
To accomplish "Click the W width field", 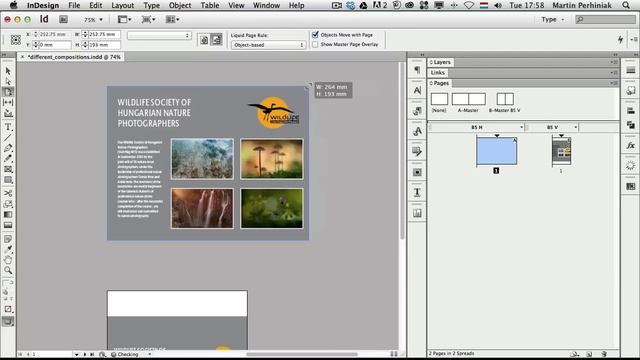I will pos(104,35).
